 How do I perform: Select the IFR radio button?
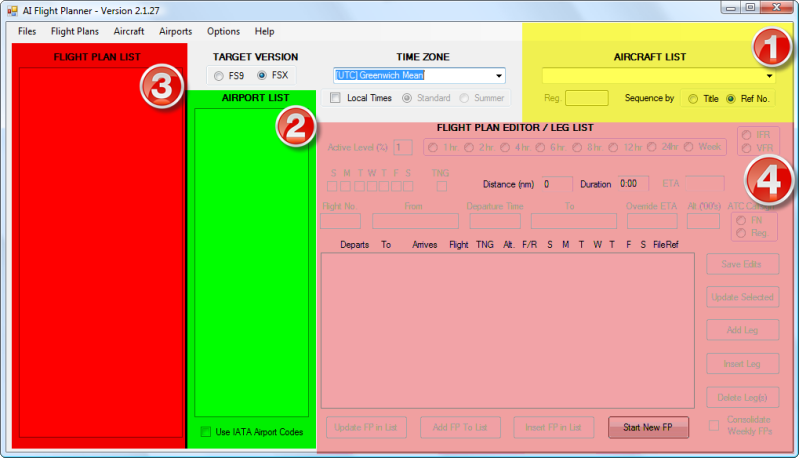747,135
